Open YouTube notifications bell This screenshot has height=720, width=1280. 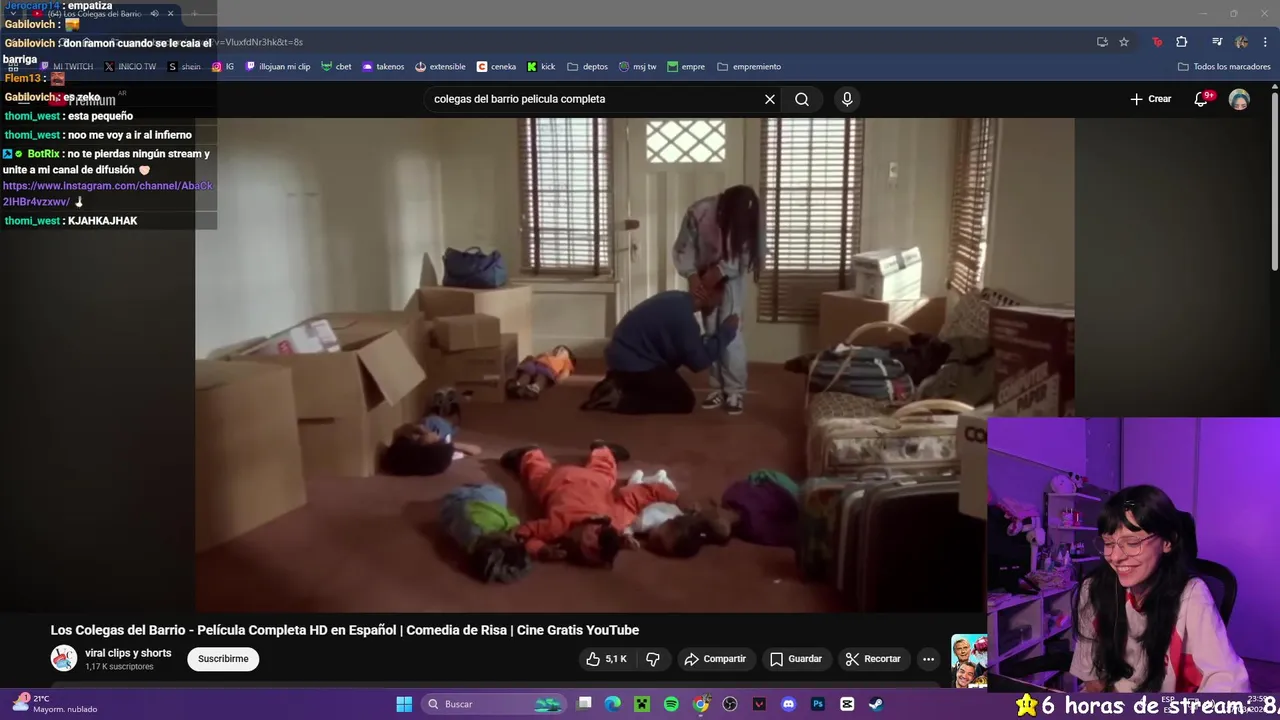(1202, 99)
